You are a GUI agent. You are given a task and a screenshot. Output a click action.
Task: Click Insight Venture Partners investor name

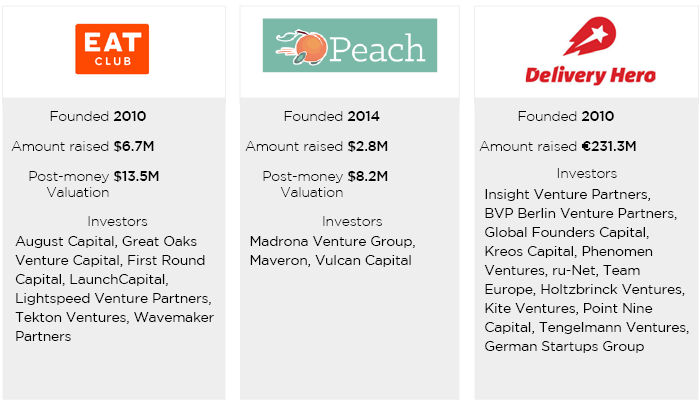tap(567, 195)
